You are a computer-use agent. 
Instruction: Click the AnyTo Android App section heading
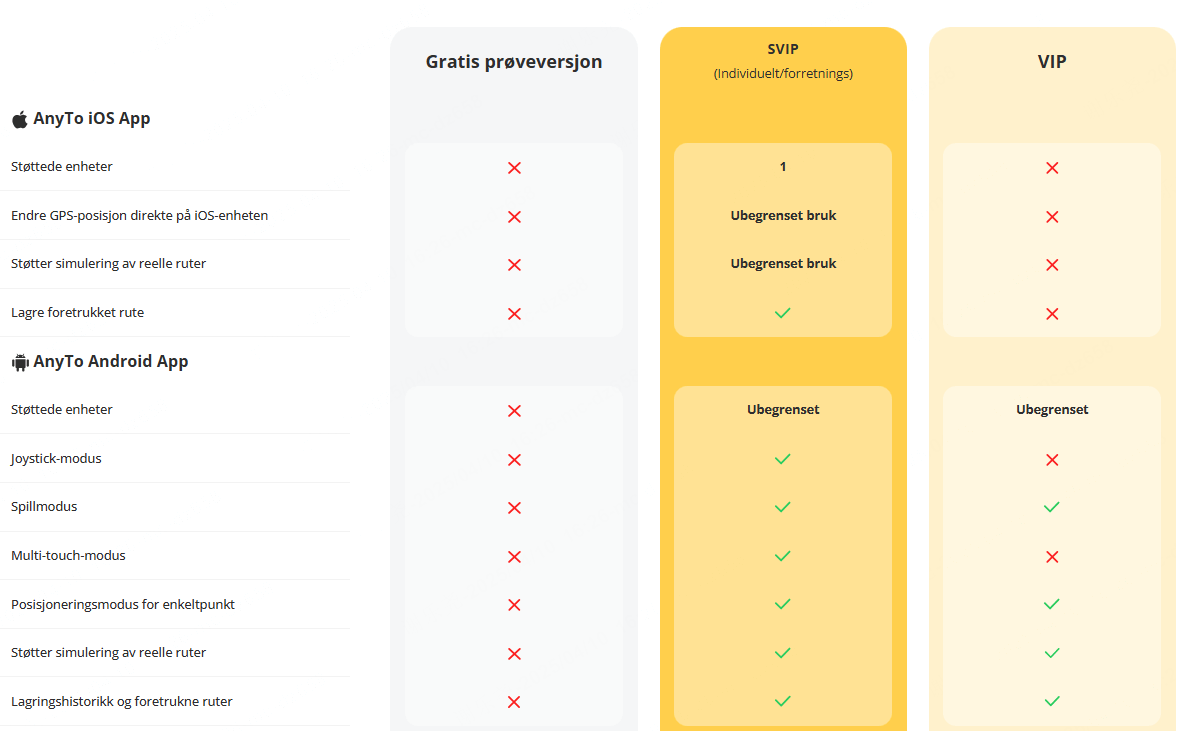(x=110, y=361)
